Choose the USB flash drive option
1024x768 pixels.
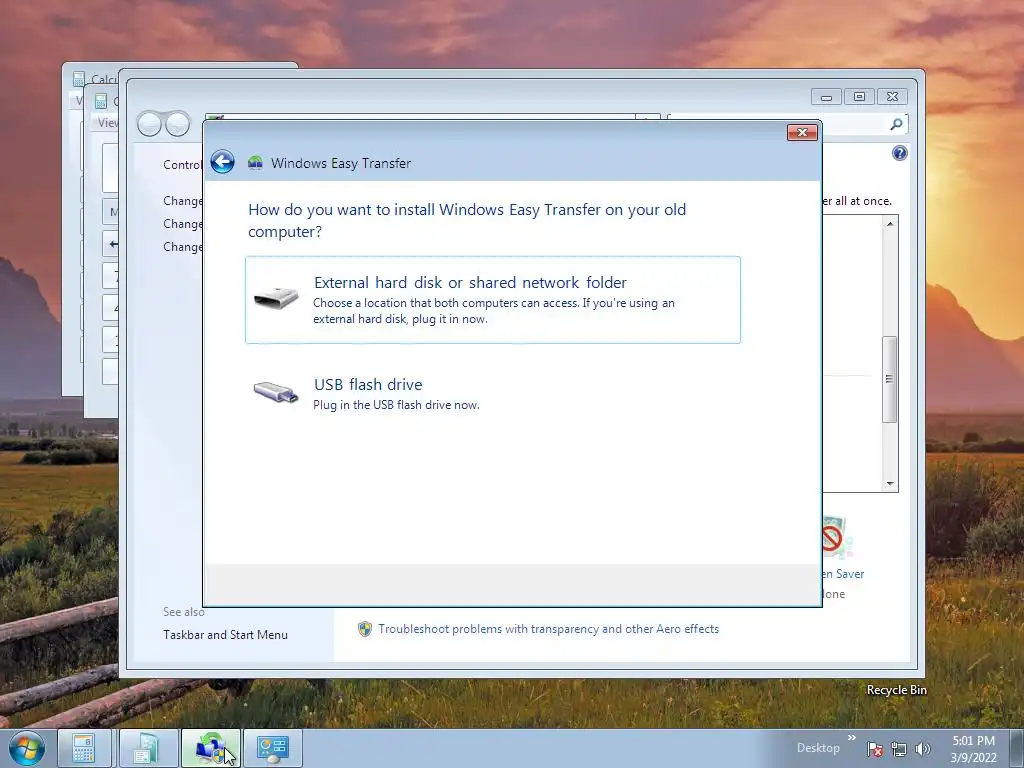click(x=493, y=394)
